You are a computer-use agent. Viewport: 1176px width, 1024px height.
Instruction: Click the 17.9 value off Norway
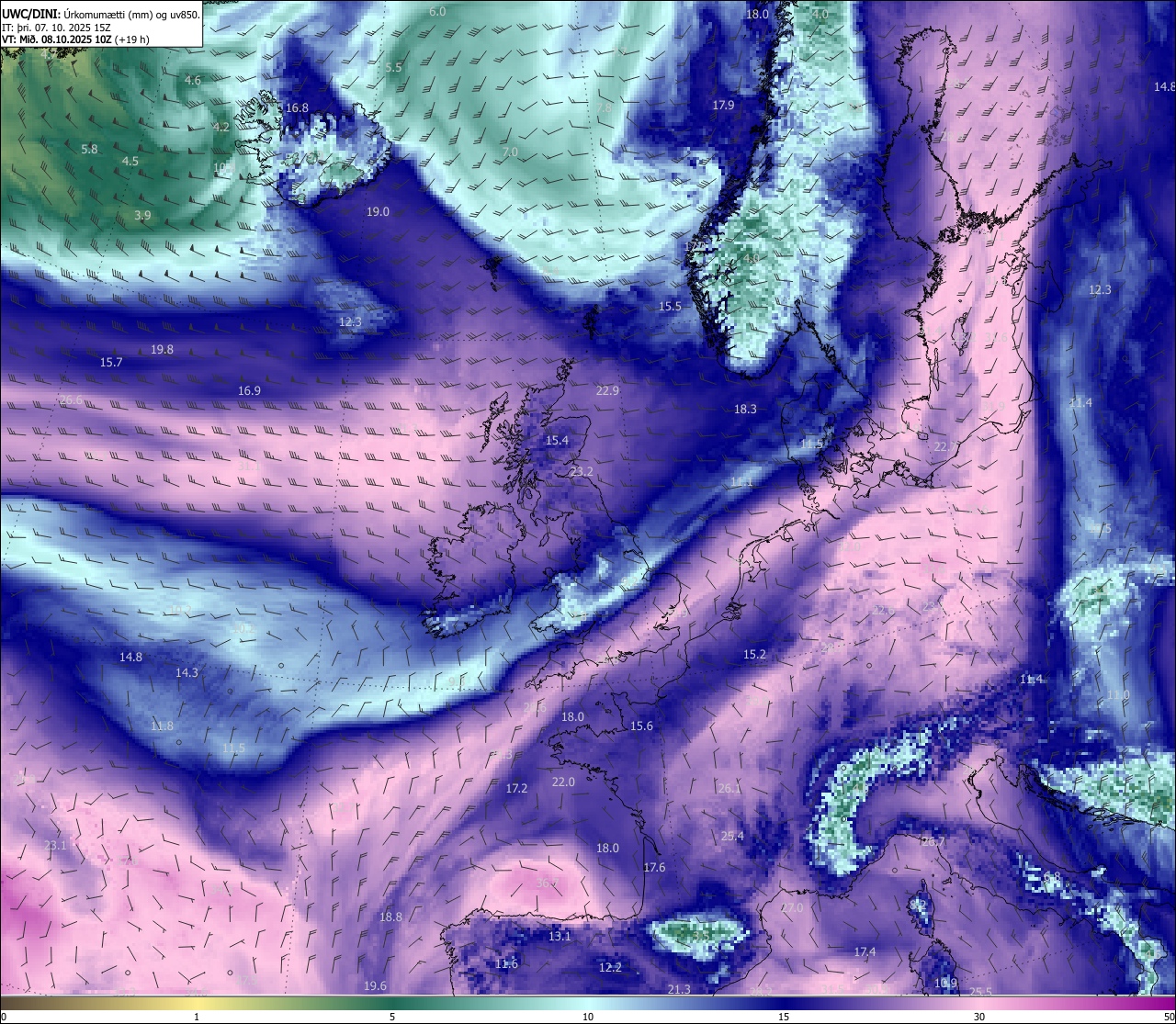click(724, 105)
